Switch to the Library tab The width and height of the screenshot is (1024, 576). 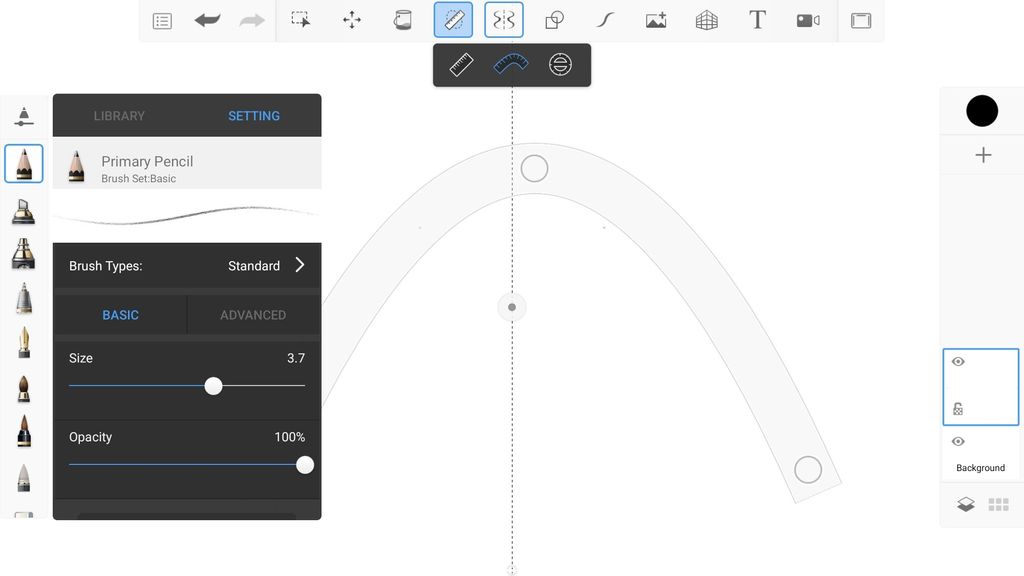pyautogui.click(x=119, y=115)
